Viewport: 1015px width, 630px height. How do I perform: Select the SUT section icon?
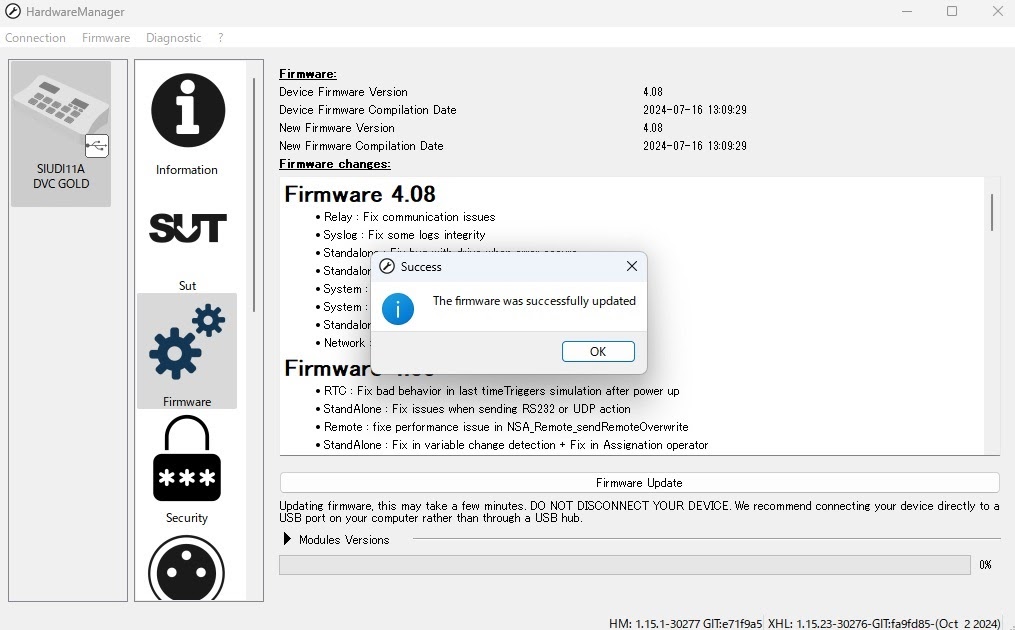(187, 230)
